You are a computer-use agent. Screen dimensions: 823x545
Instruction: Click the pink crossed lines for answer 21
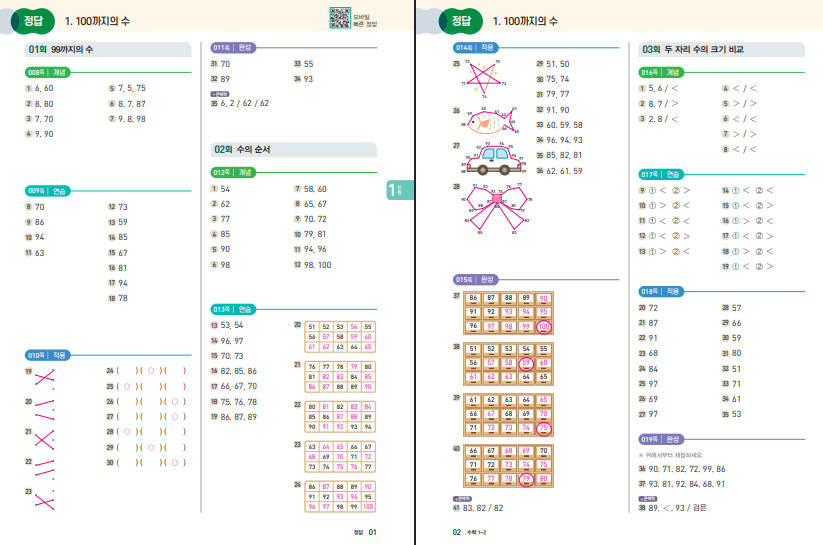click(45, 439)
